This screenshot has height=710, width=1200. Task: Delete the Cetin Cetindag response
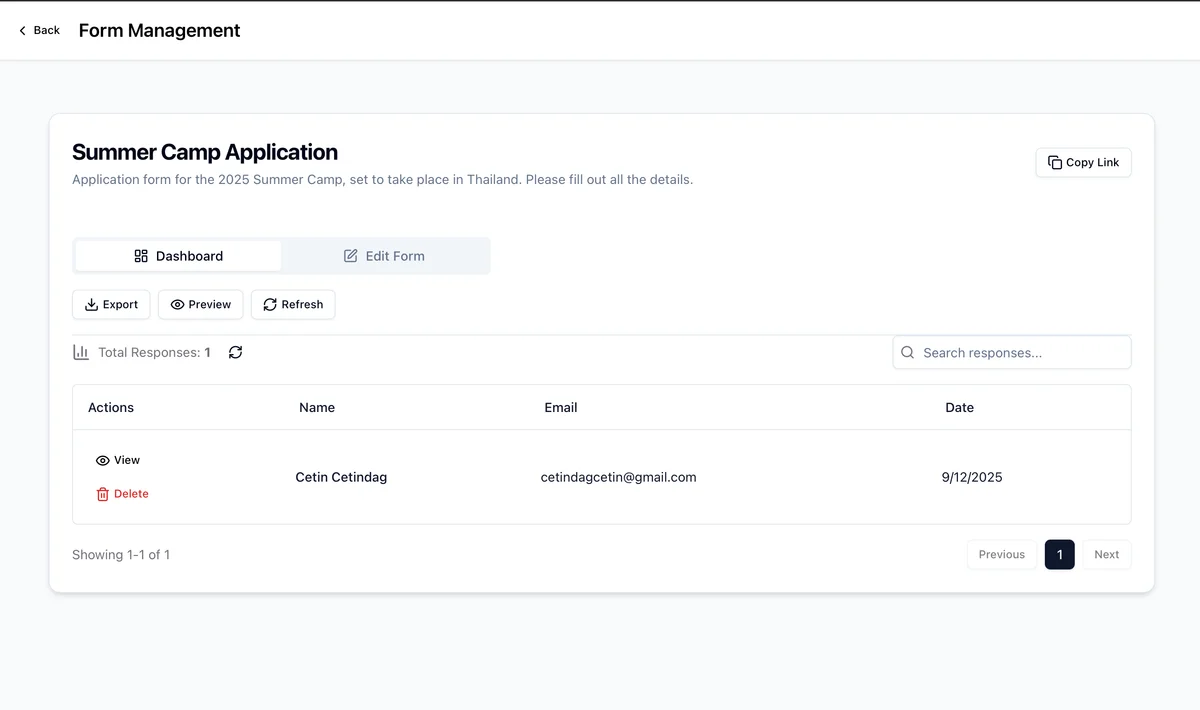pyautogui.click(x=122, y=494)
